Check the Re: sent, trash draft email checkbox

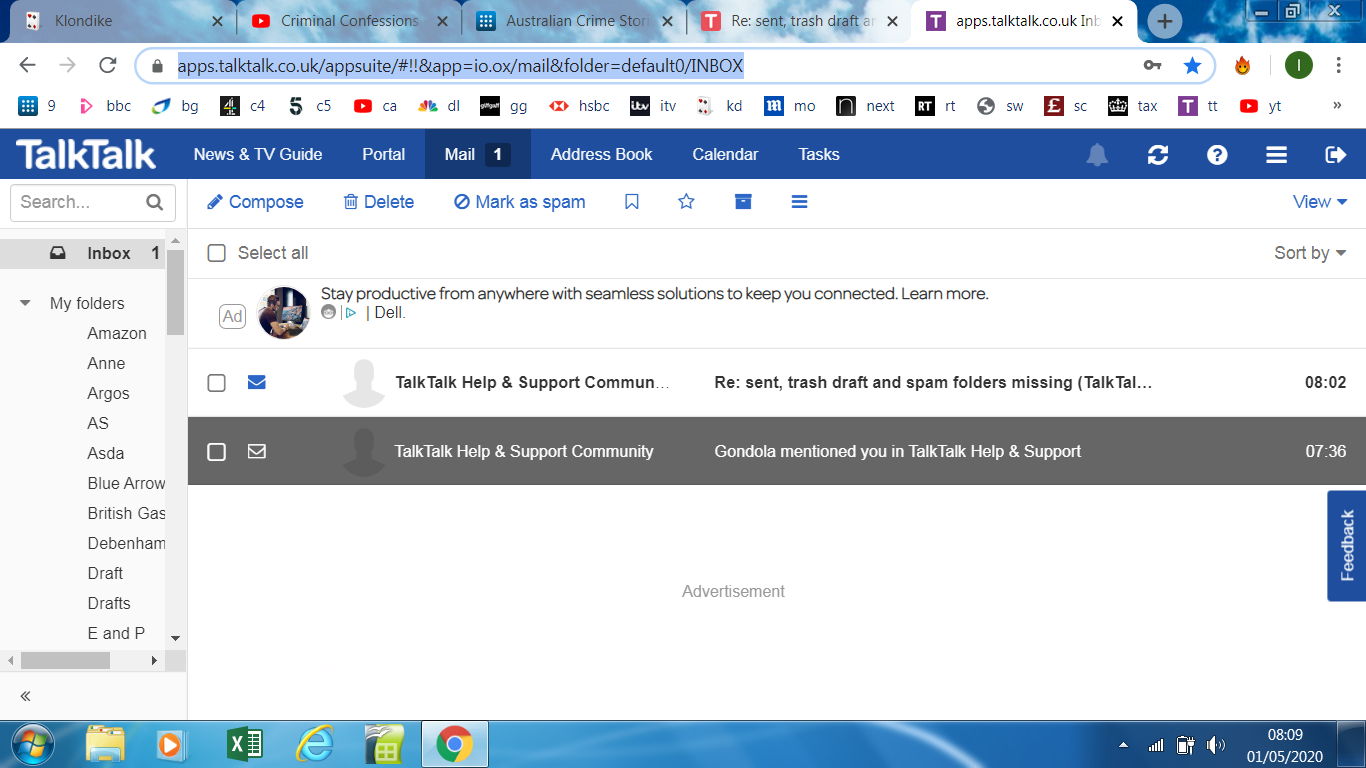(216, 382)
